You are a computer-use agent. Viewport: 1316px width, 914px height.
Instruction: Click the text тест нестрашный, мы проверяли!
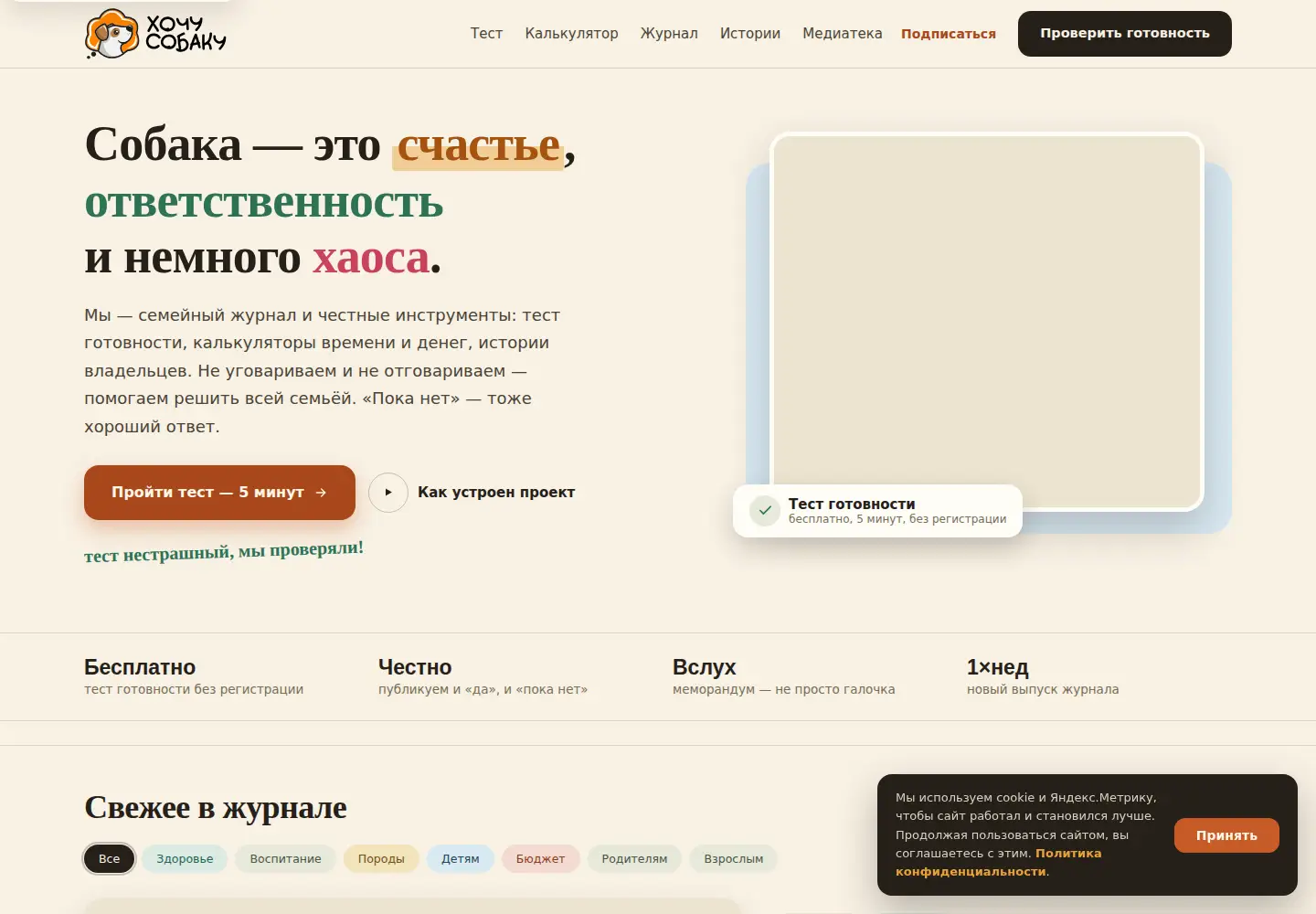coord(224,551)
